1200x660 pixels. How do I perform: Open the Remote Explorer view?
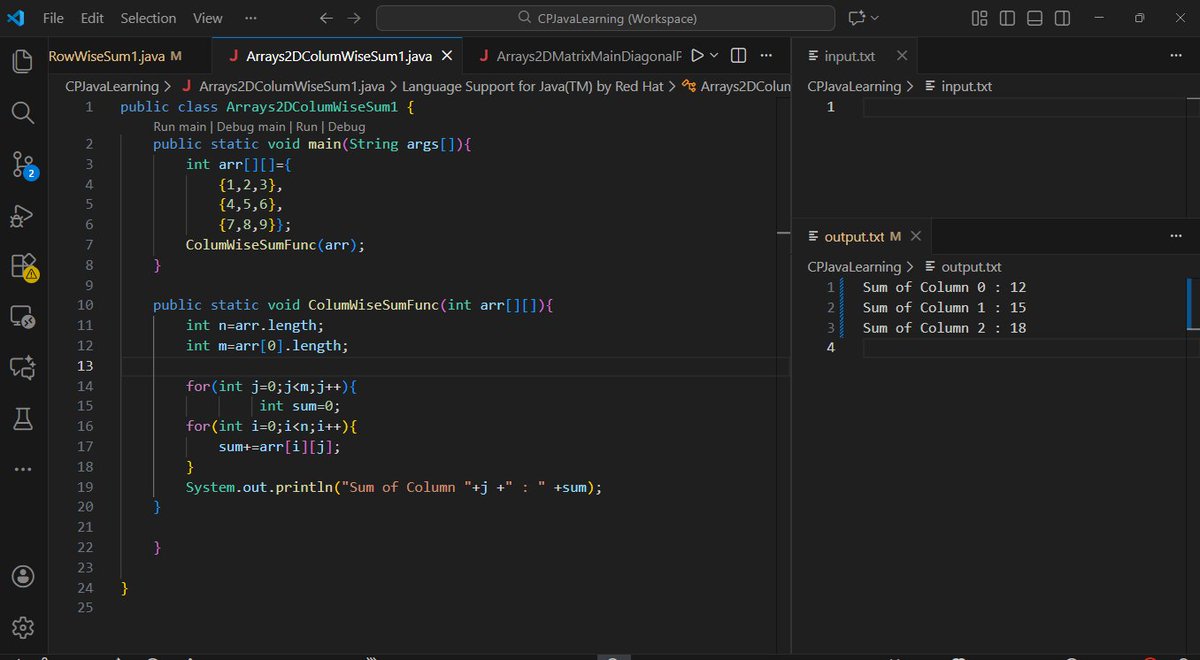coord(22,318)
